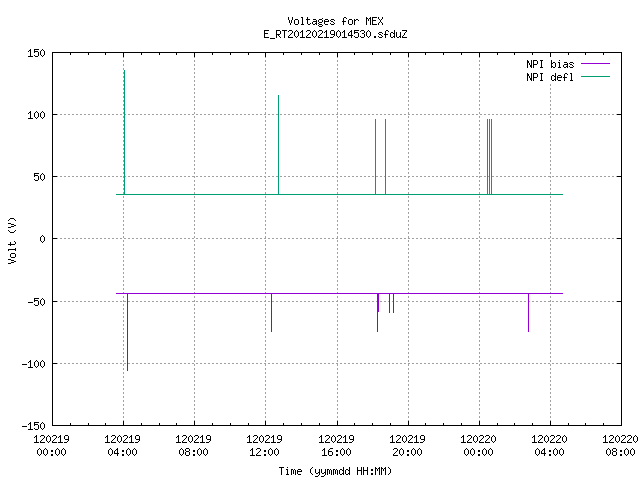Screen dimensions: 640x480
Task: Click the x-axis label 120219 20:00
Action: 407,446
